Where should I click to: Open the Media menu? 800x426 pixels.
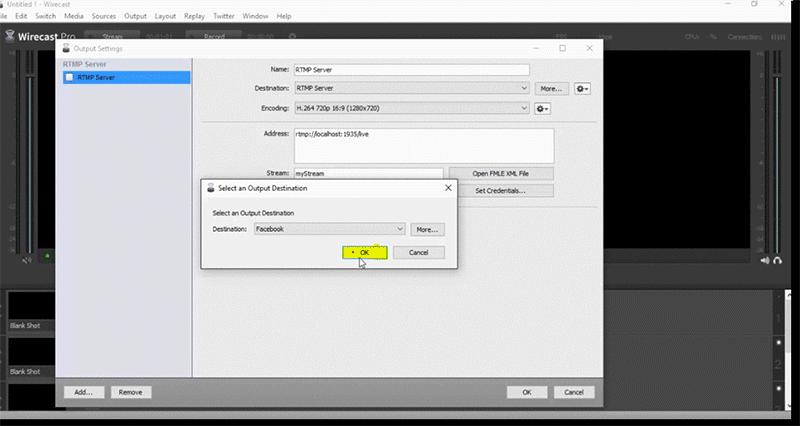pyautogui.click(x=73, y=16)
